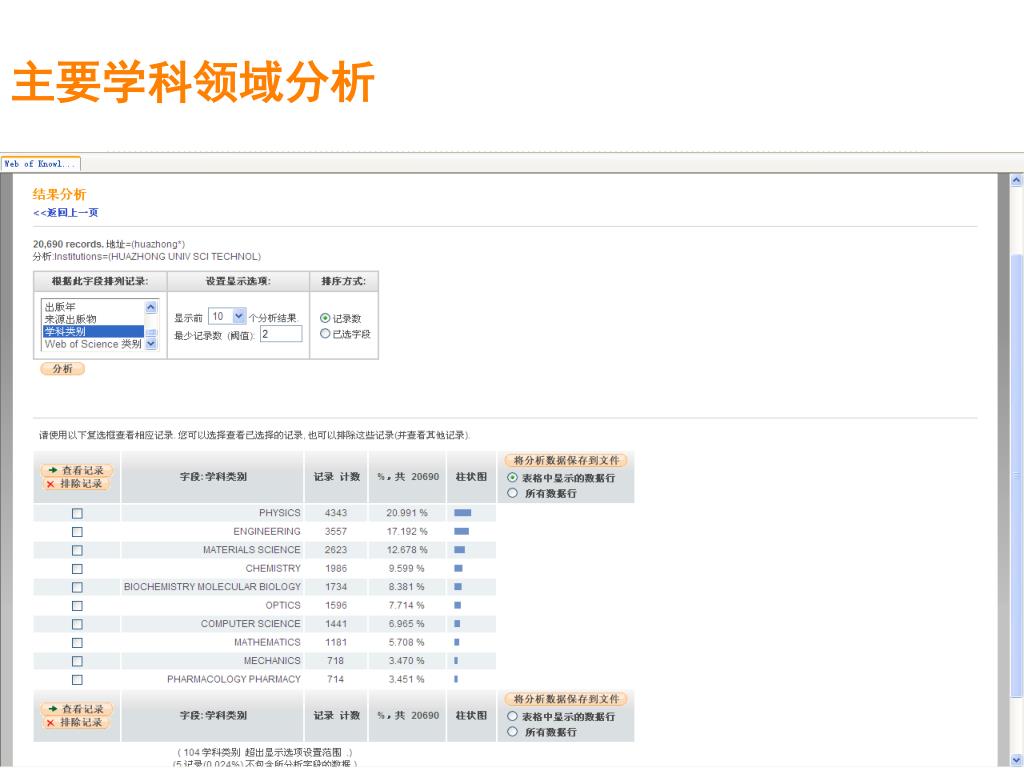Select 学科类别 in the field list
This screenshot has width=1024, height=768.
pos(93,331)
